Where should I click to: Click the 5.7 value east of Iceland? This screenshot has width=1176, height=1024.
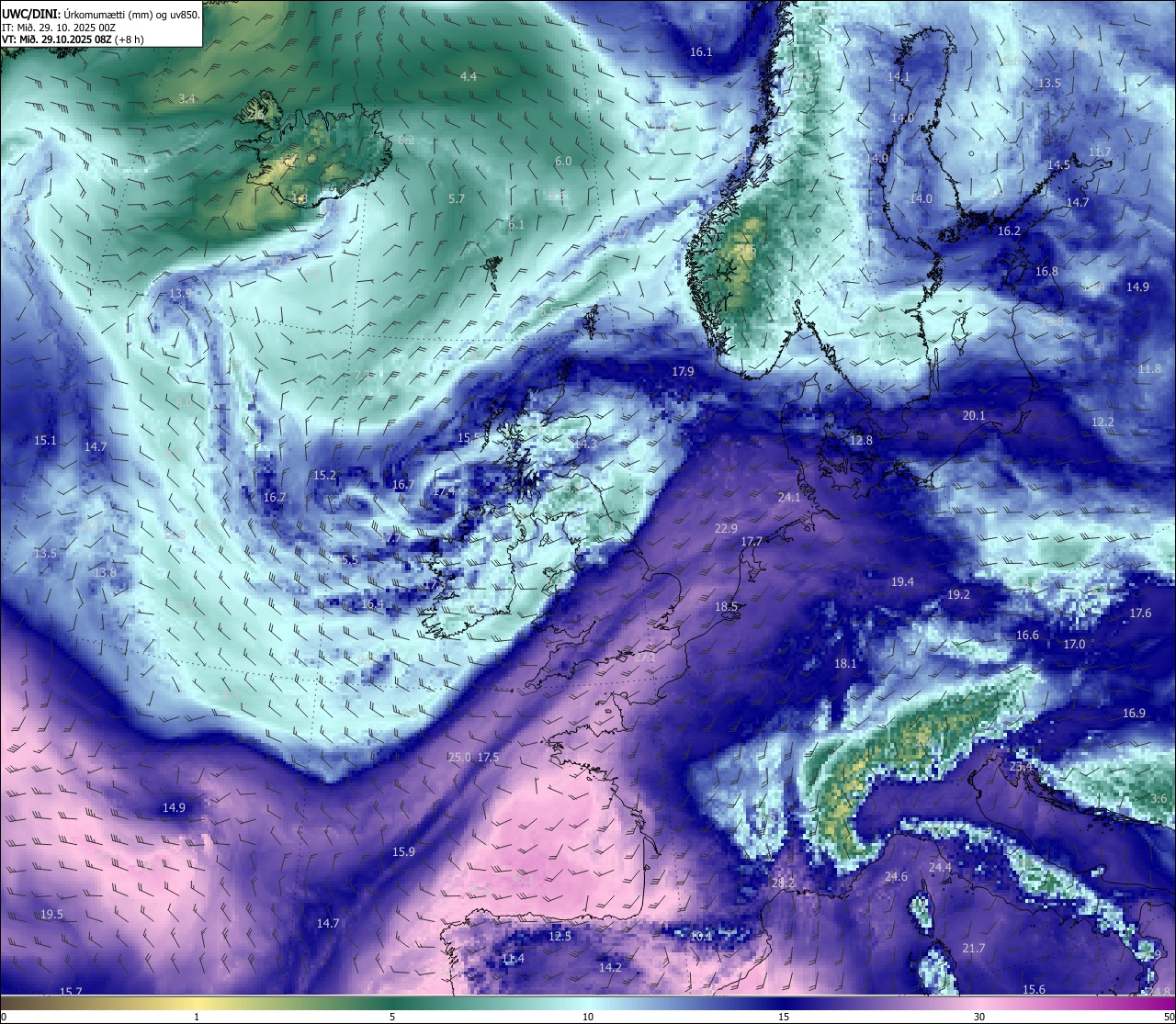point(457,198)
